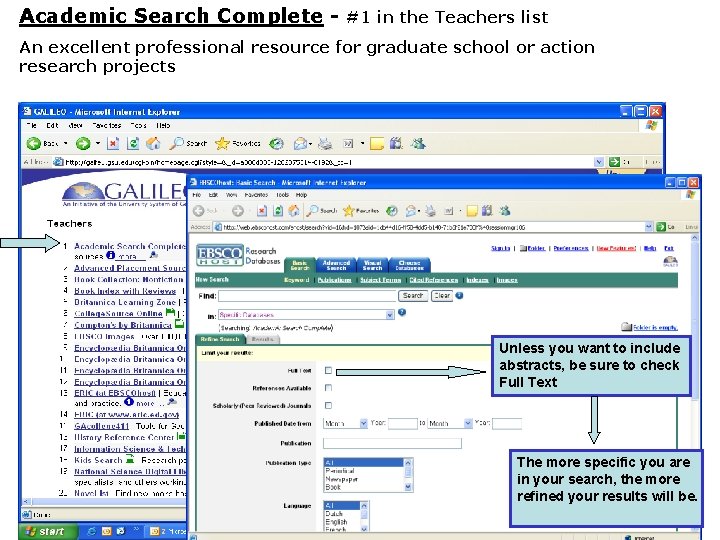The image size is (720, 540).
Task: Click first Year field after Published Date
Action: coord(403,423)
